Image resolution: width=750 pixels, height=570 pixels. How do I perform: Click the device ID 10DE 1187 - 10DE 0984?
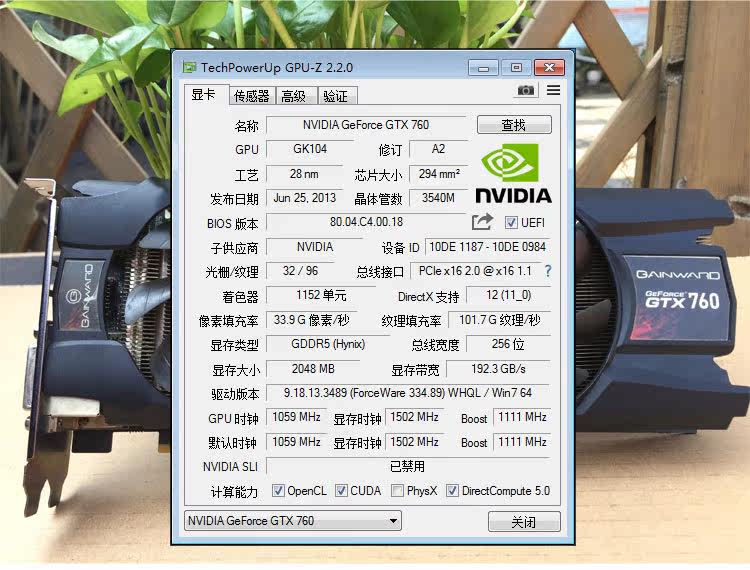(487, 247)
